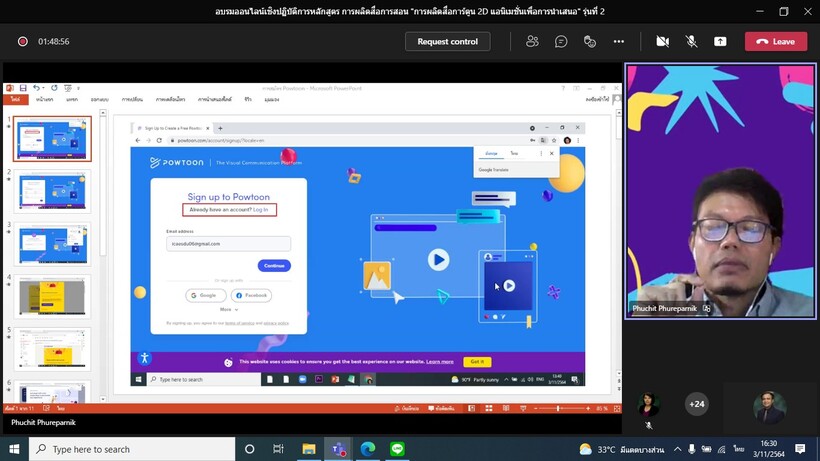Open the second PowerPoint ribbon tab (Home)

pos(44,99)
